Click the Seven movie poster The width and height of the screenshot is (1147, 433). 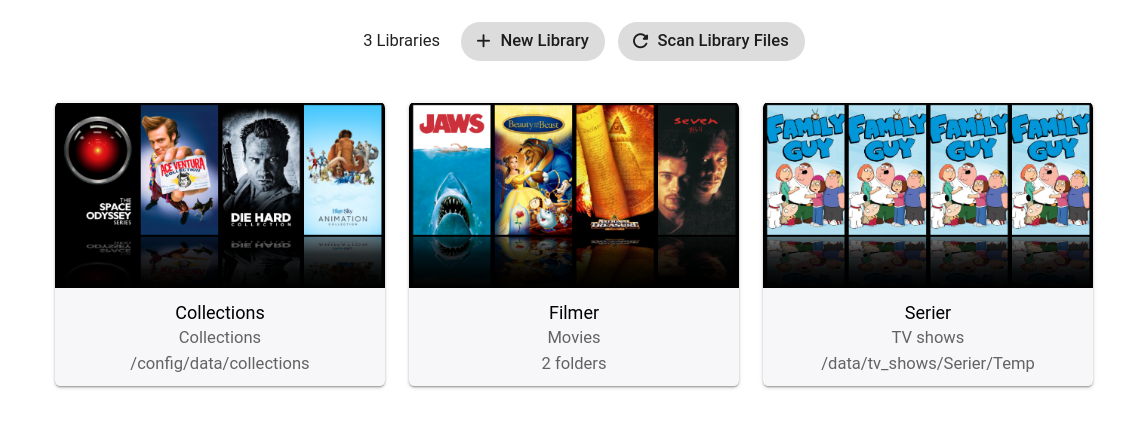(697, 170)
